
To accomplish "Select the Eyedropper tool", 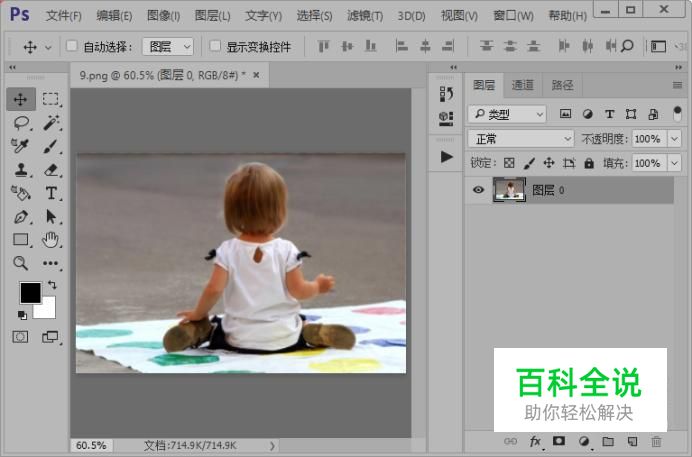I will tap(21, 146).
